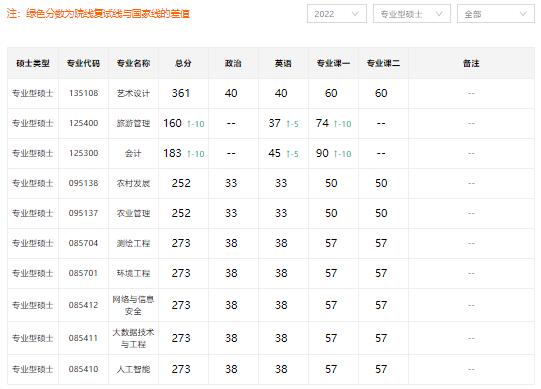541x389 pixels.
Task: Open the 2022 year dropdown
Action: pos(337,14)
